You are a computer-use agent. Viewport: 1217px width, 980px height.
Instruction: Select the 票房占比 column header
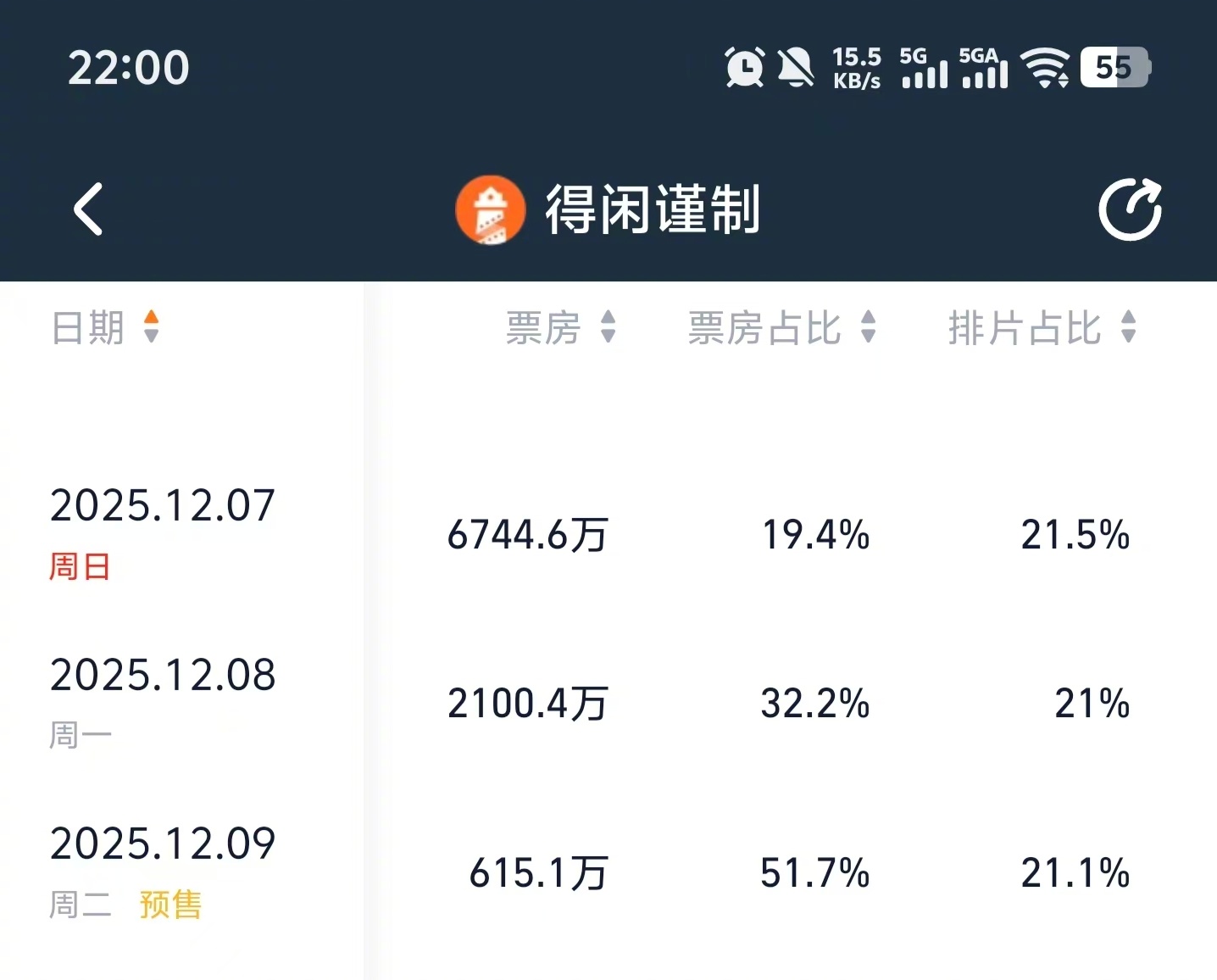point(763,329)
